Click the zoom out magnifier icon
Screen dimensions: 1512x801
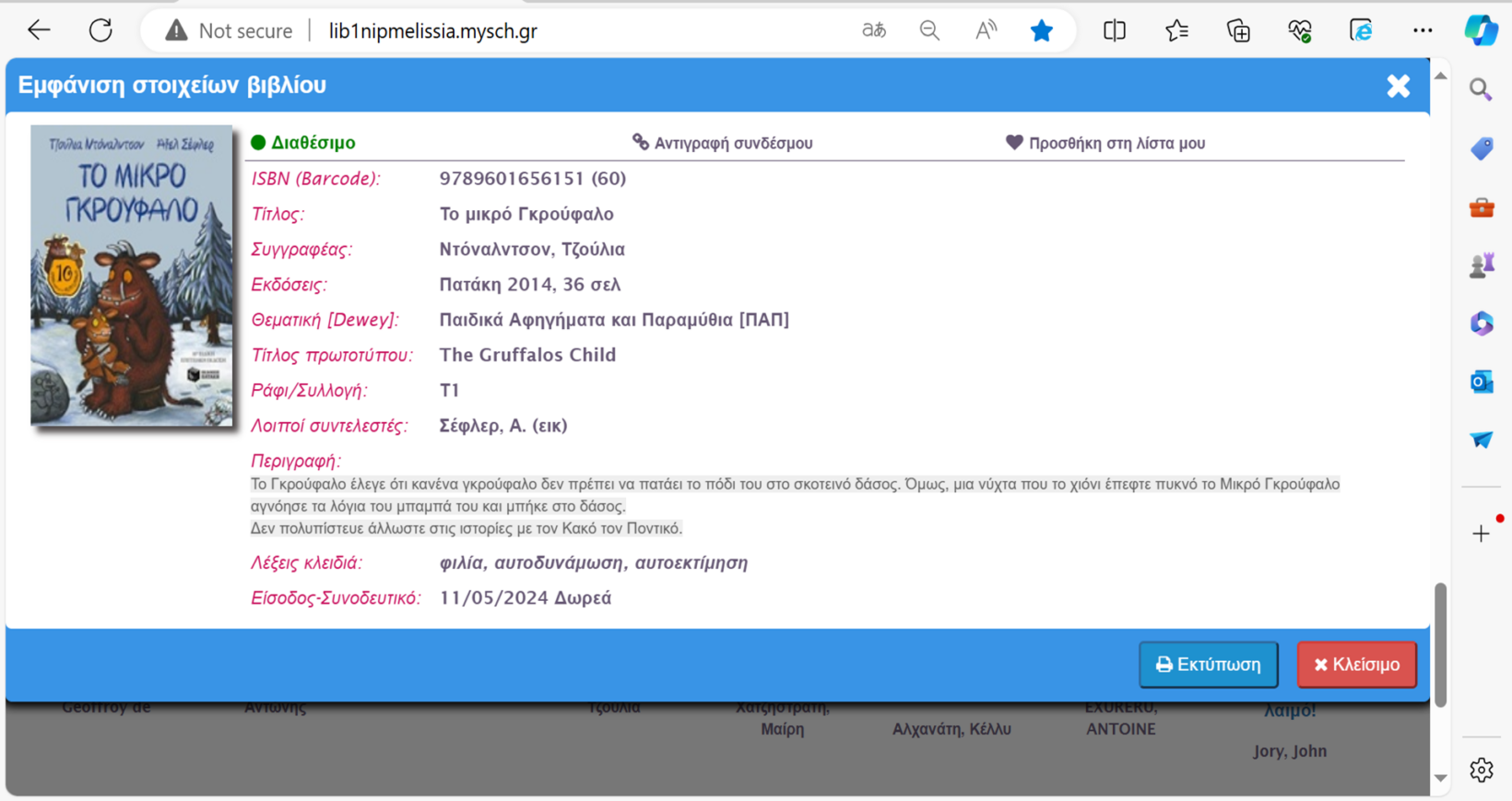(x=929, y=30)
